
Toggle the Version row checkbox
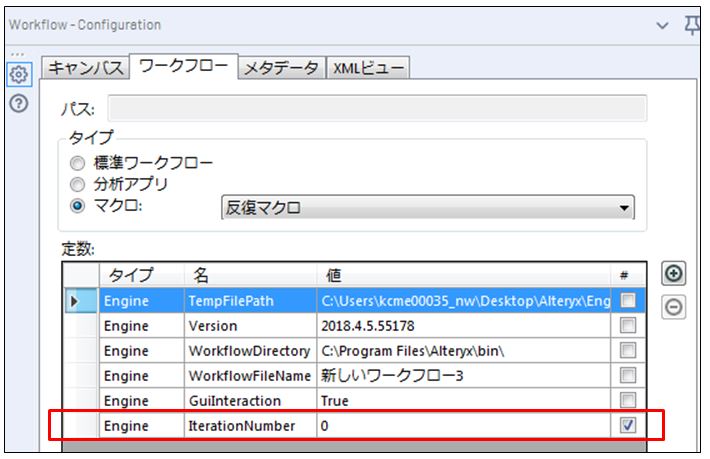coord(627,325)
